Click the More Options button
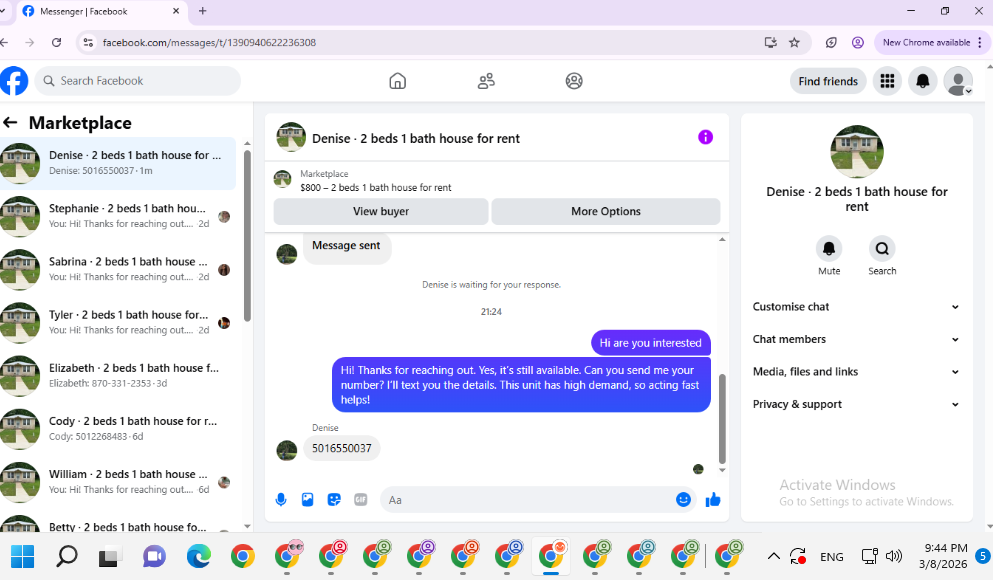This screenshot has height=580, width=993. 606,211
